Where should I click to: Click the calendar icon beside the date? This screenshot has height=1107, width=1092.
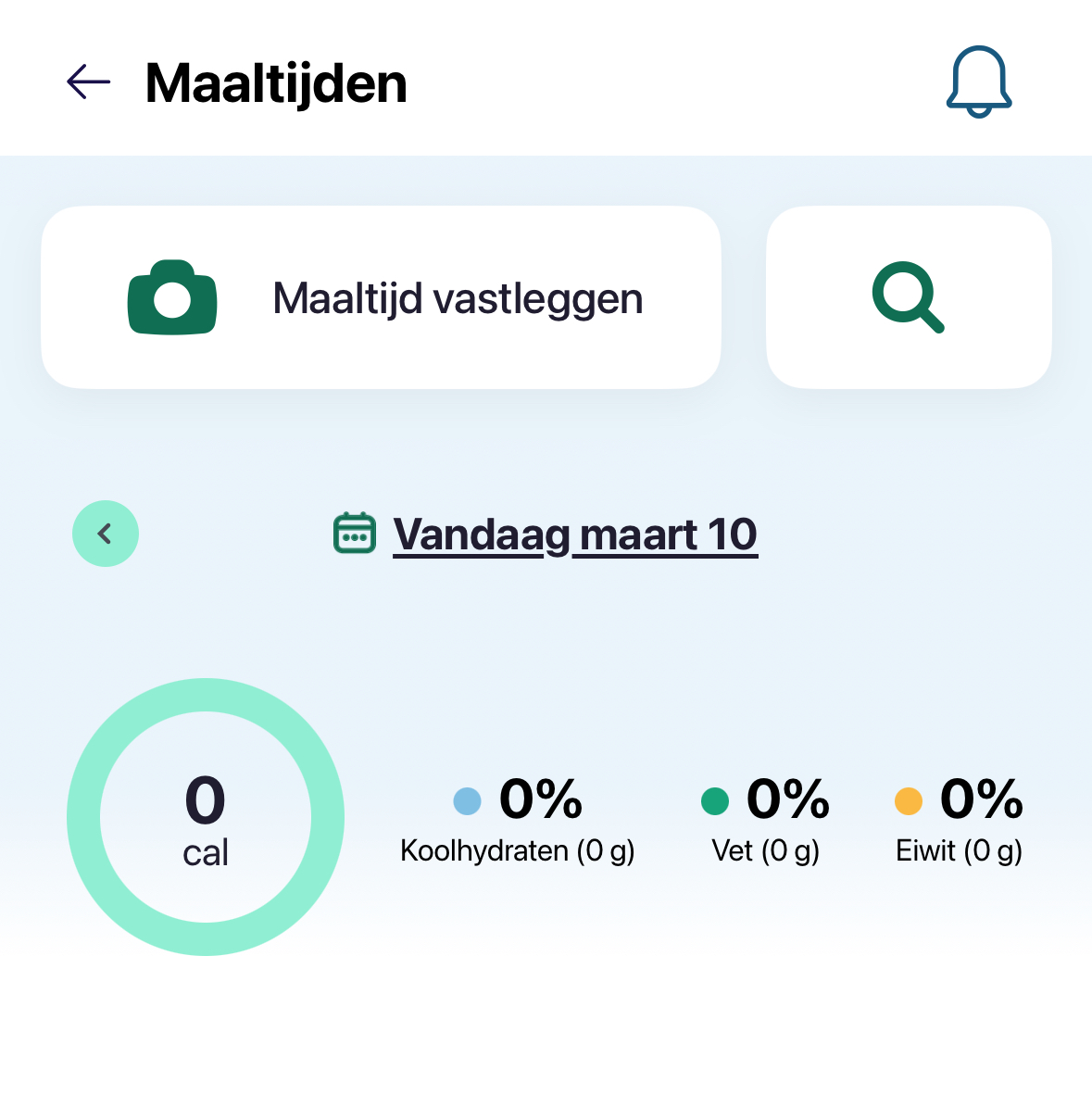pyautogui.click(x=355, y=534)
